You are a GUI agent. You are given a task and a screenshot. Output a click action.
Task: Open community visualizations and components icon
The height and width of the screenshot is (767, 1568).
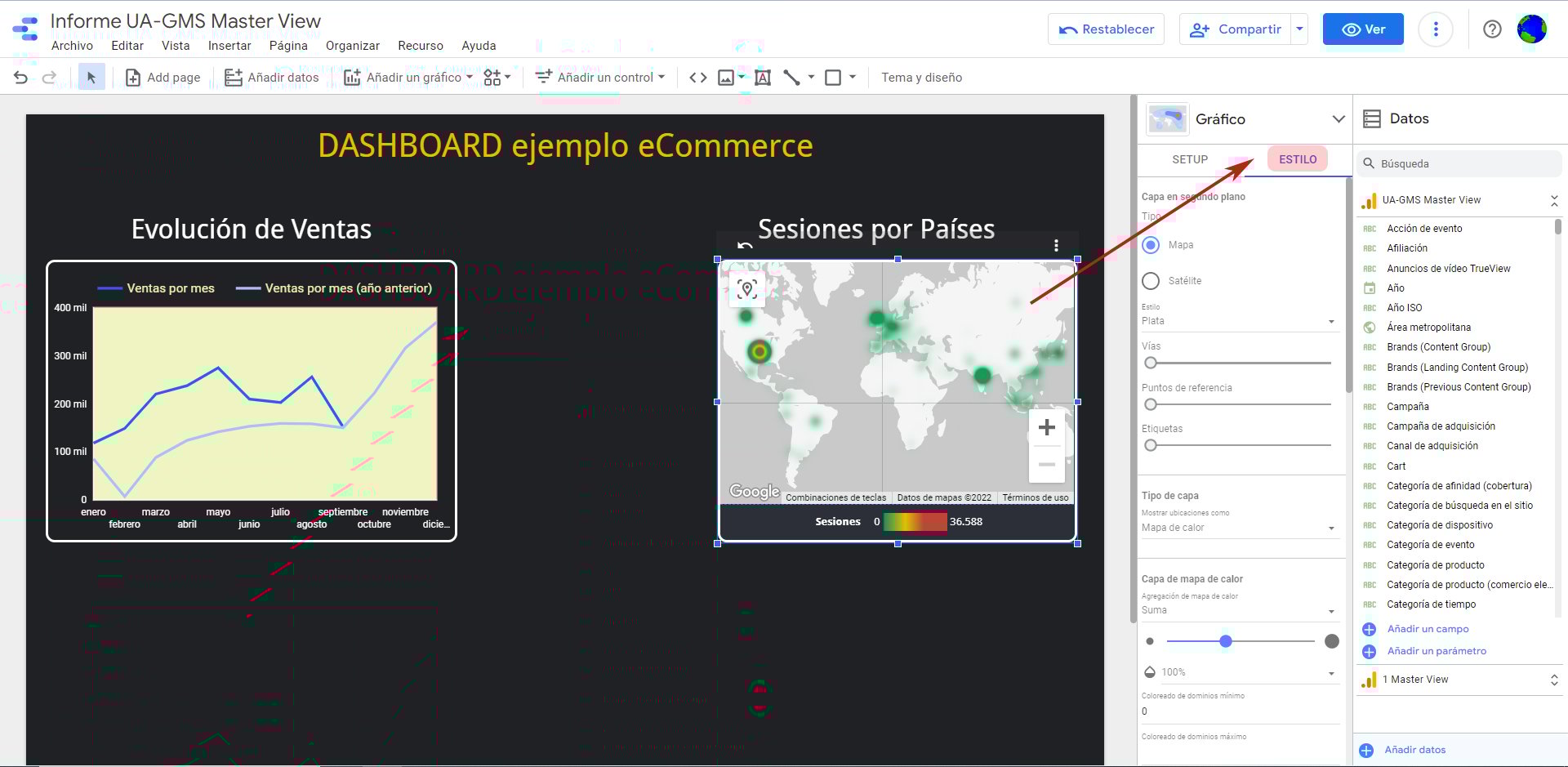click(497, 78)
